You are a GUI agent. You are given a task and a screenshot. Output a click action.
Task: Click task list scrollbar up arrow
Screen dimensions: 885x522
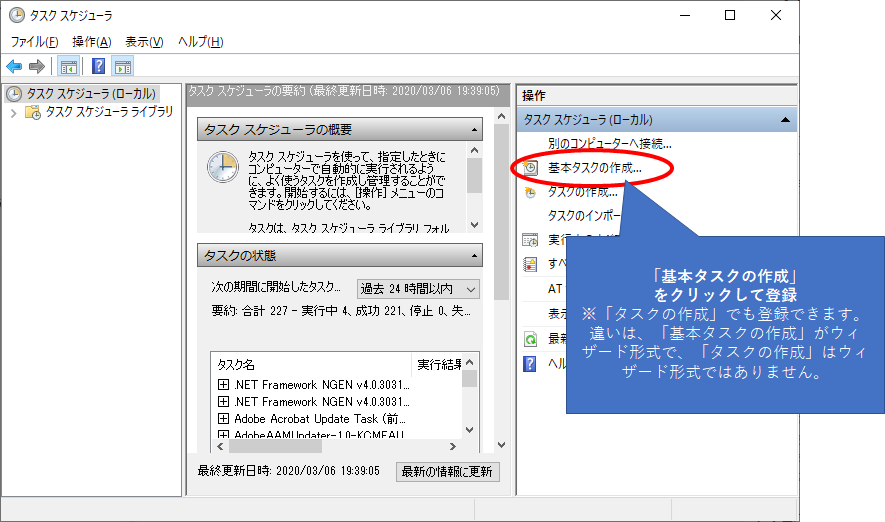470,362
